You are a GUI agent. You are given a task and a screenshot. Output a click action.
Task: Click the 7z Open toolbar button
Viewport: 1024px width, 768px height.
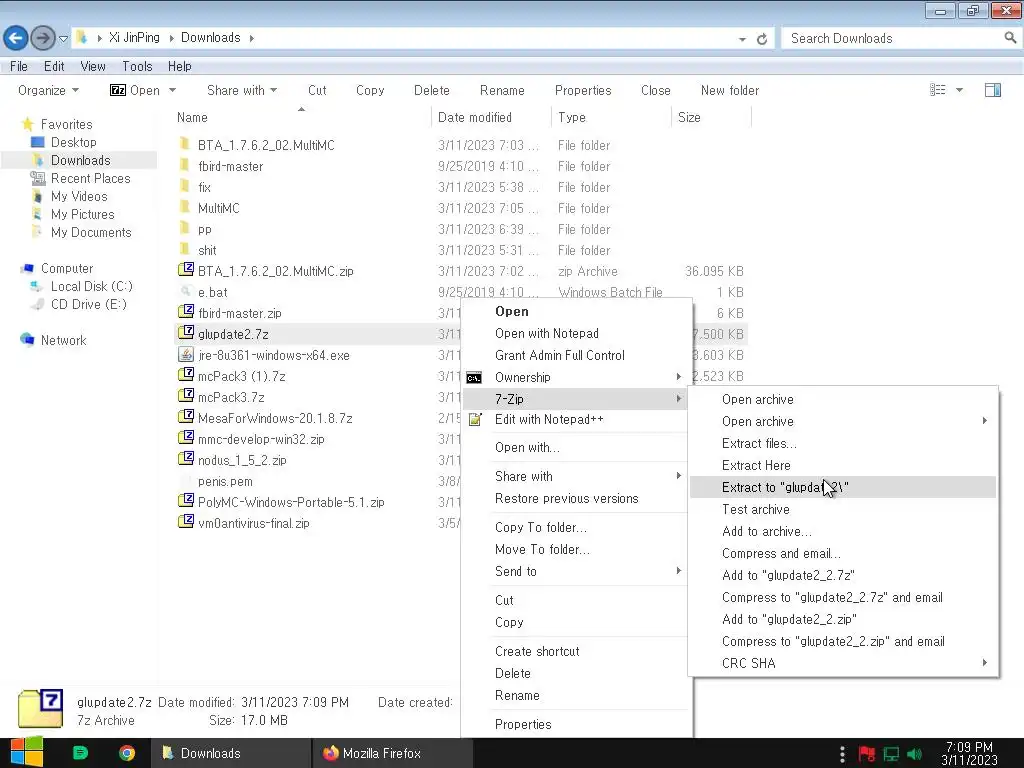[135, 90]
